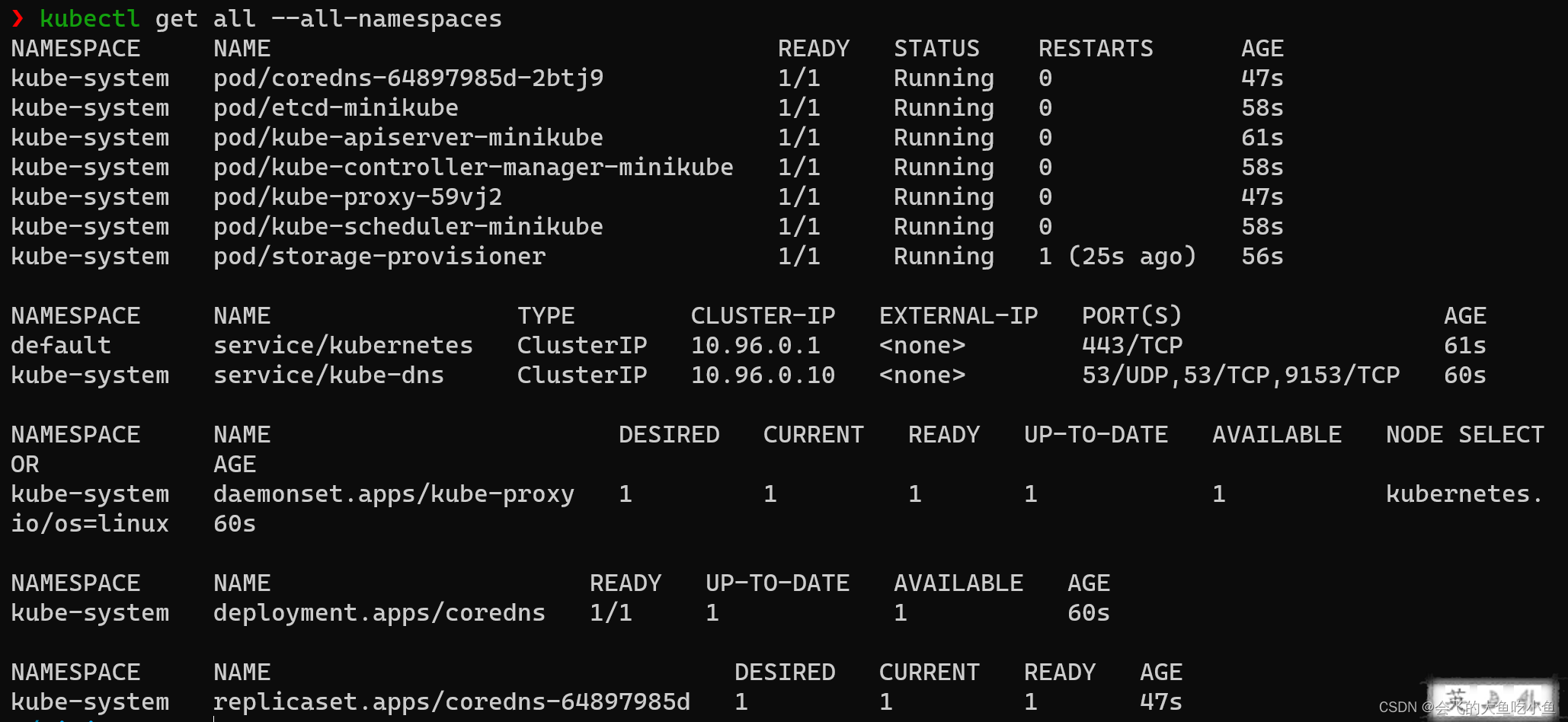The width and height of the screenshot is (1568, 722).
Task: Click replicaset.apps/coredns-64897985d entry
Action: [x=452, y=702]
